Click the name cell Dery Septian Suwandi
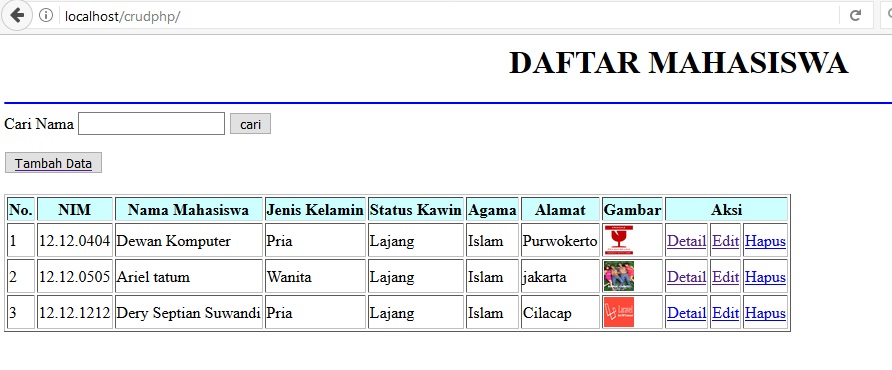892x370 pixels. click(188, 313)
